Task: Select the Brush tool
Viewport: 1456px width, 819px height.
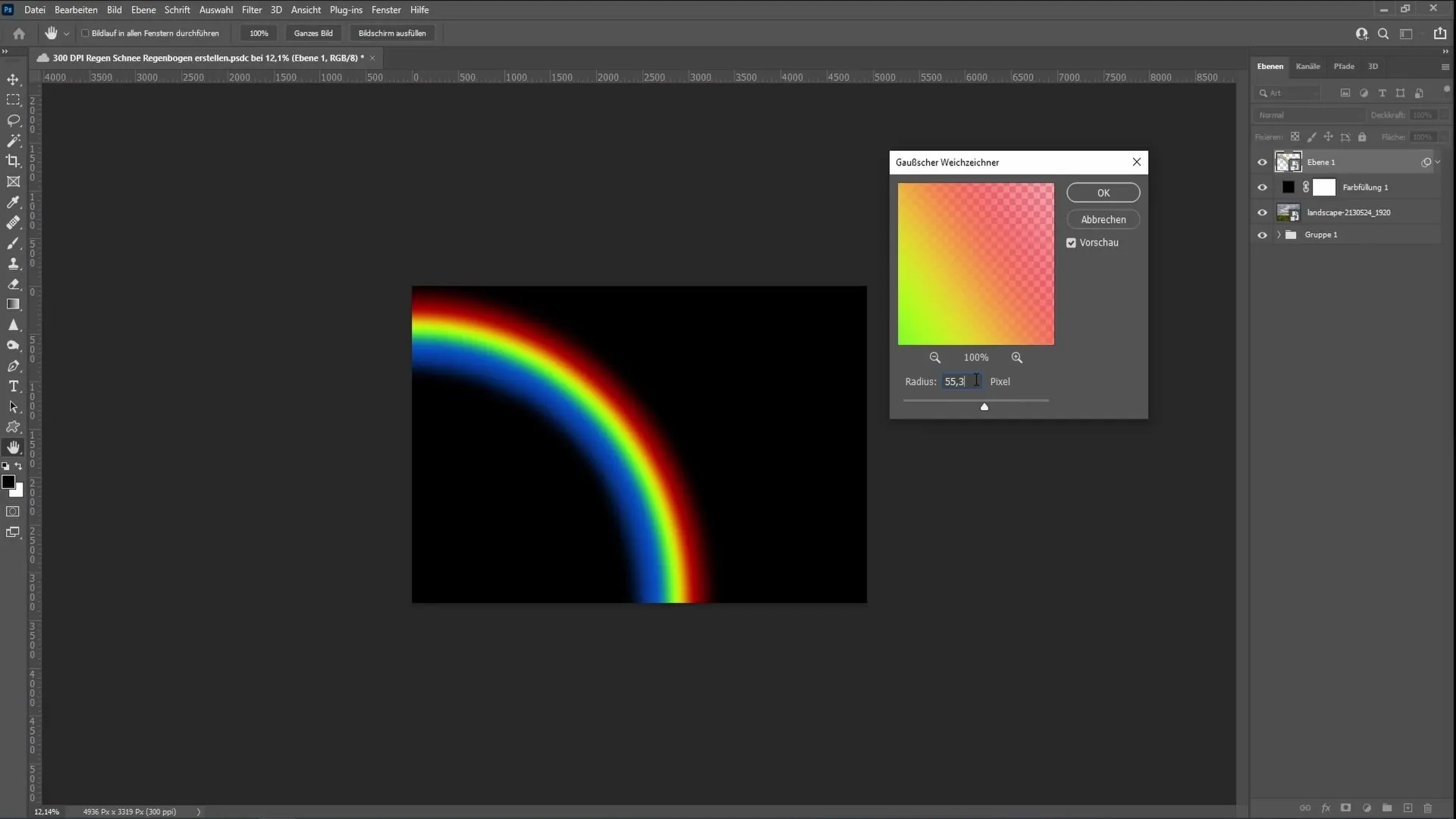Action: (x=13, y=243)
